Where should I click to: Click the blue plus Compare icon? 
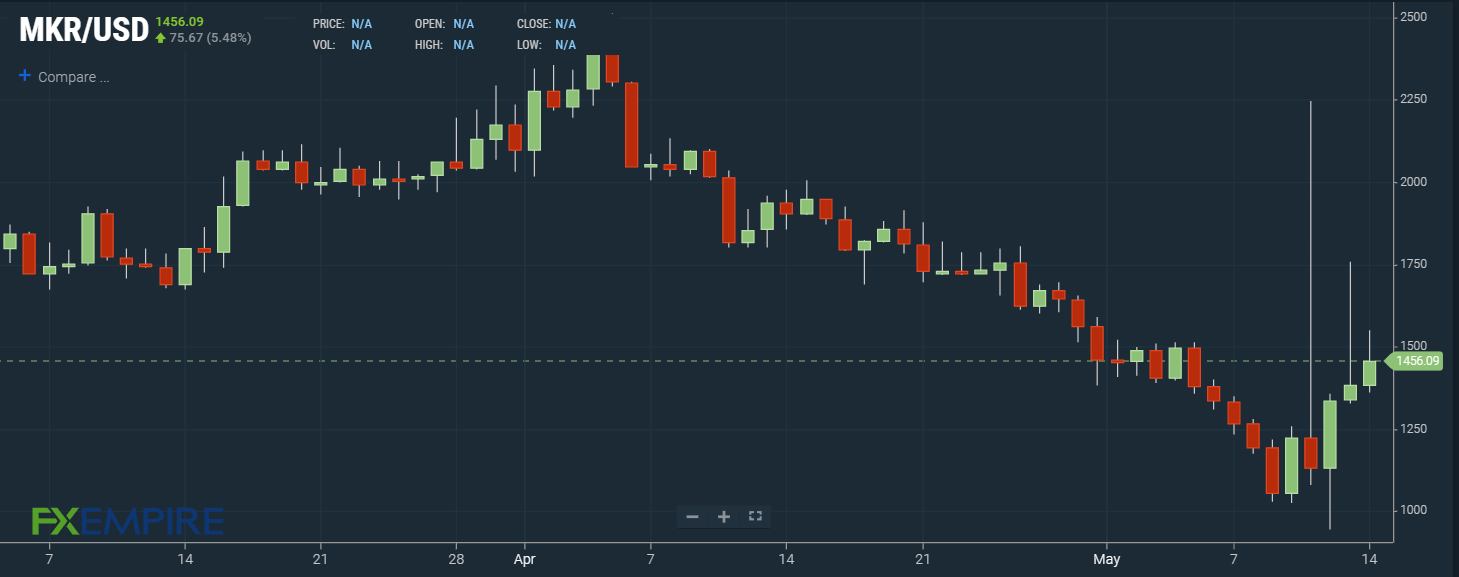tap(25, 76)
